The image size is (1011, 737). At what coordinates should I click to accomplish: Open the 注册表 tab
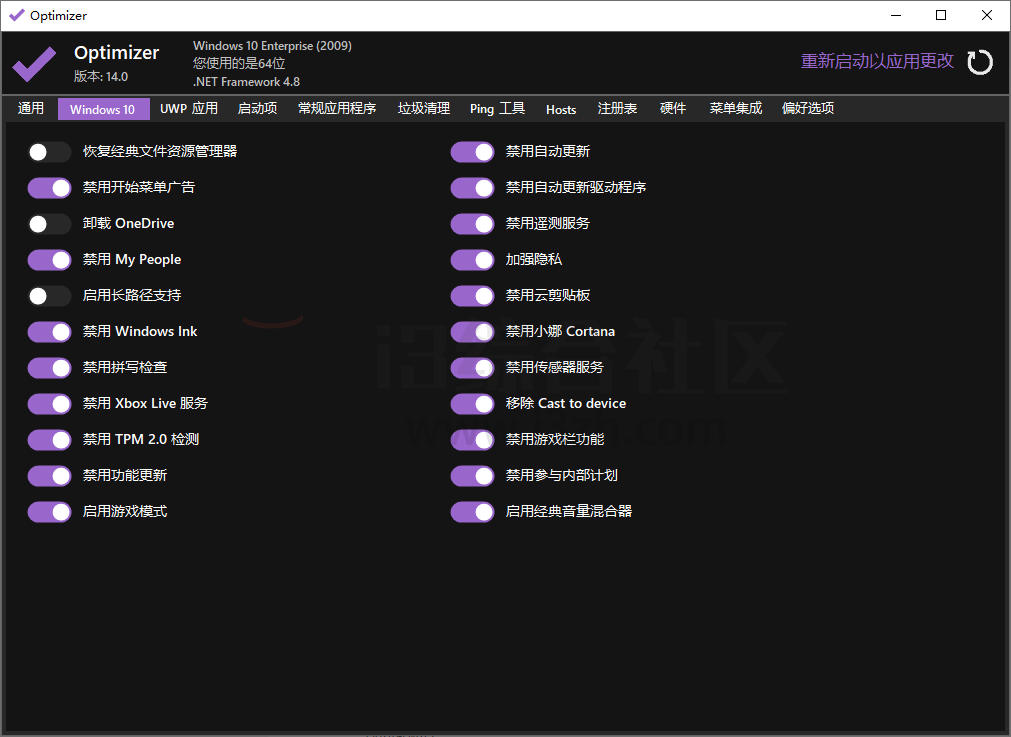coord(617,108)
